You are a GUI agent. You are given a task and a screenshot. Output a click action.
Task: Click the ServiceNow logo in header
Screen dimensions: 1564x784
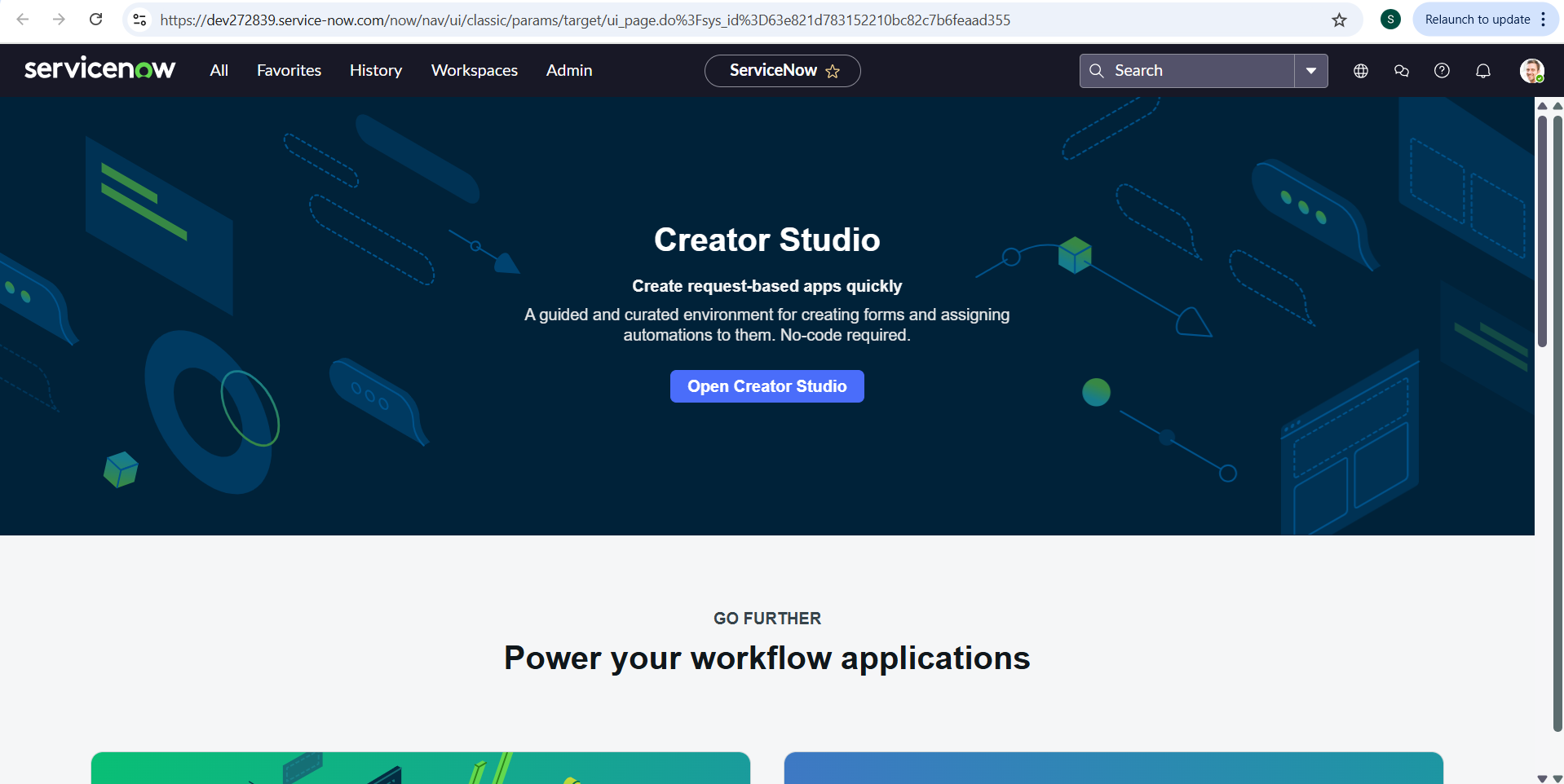click(x=99, y=70)
